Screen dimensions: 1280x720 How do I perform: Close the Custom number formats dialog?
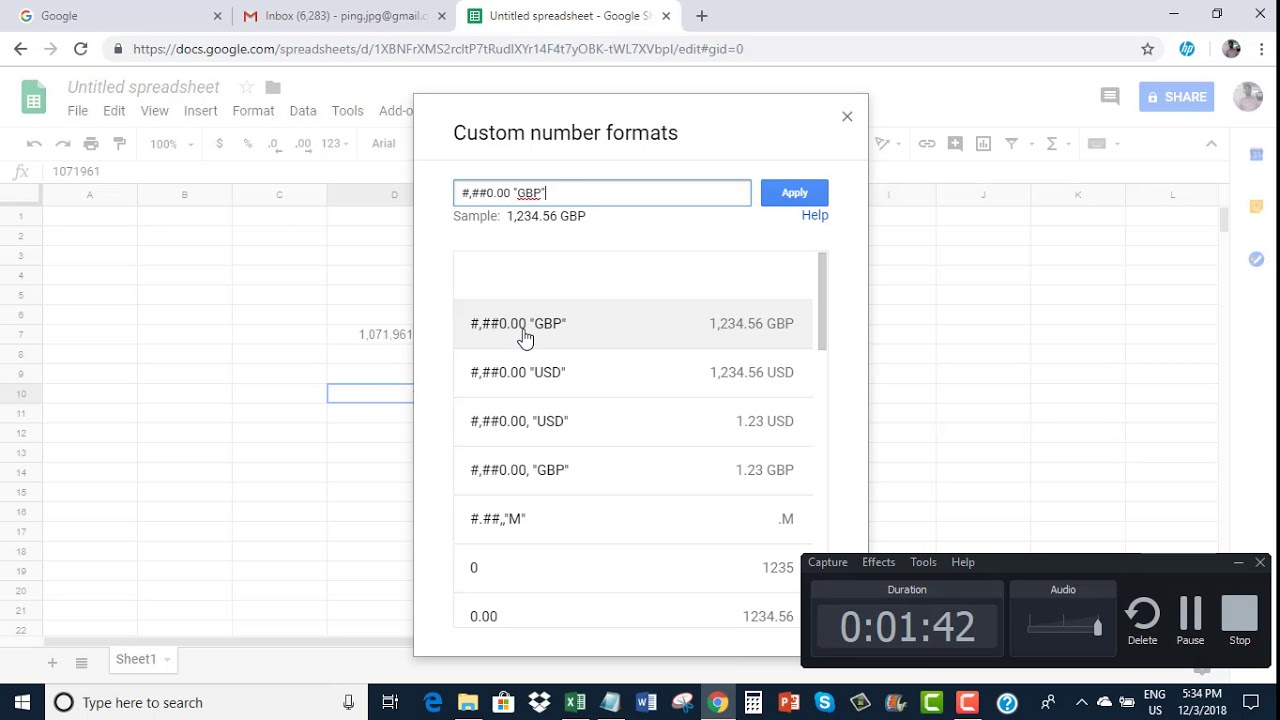tap(847, 117)
